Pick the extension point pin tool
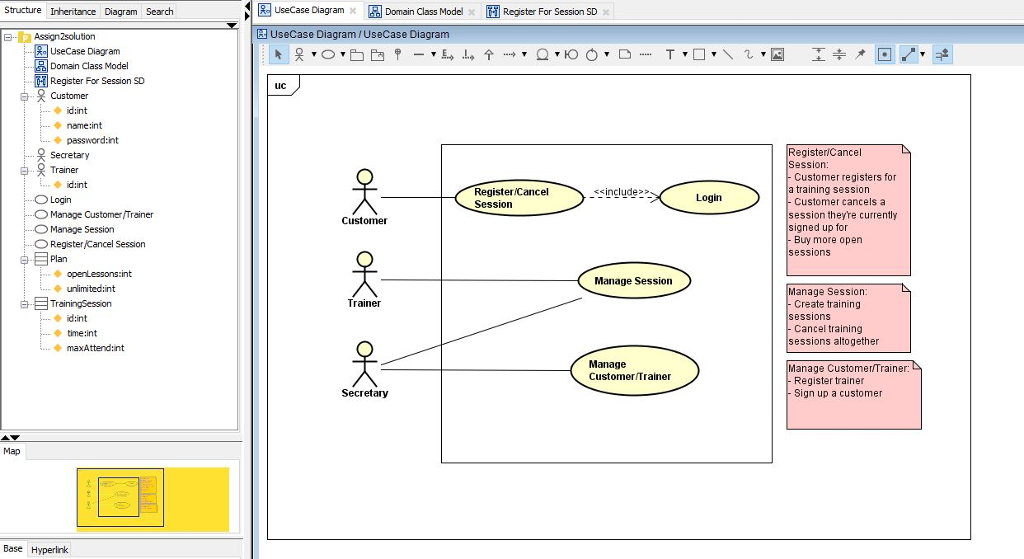This screenshot has width=1024, height=559. [x=398, y=55]
